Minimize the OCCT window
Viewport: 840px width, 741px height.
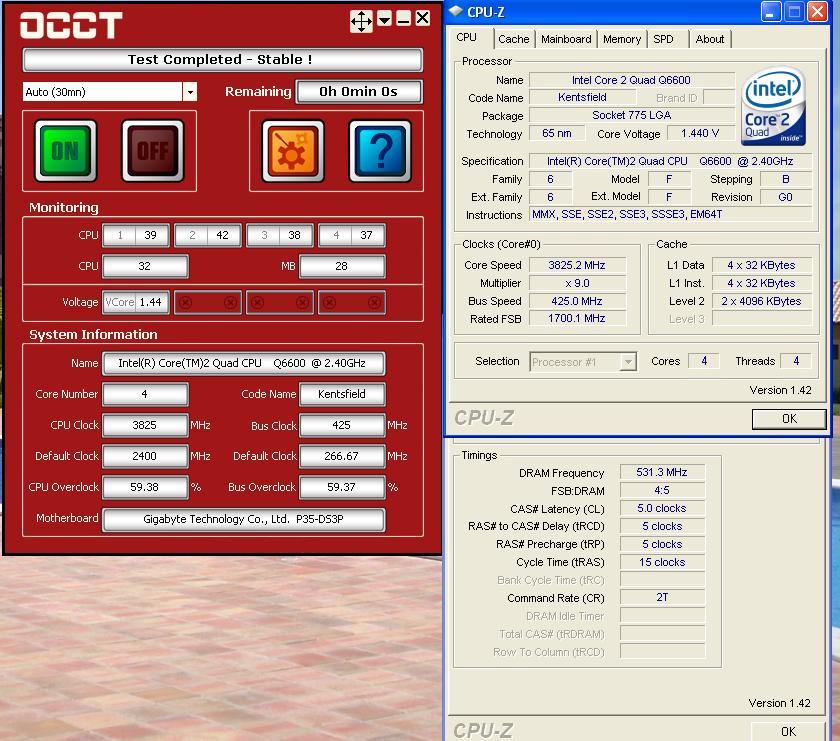click(403, 19)
